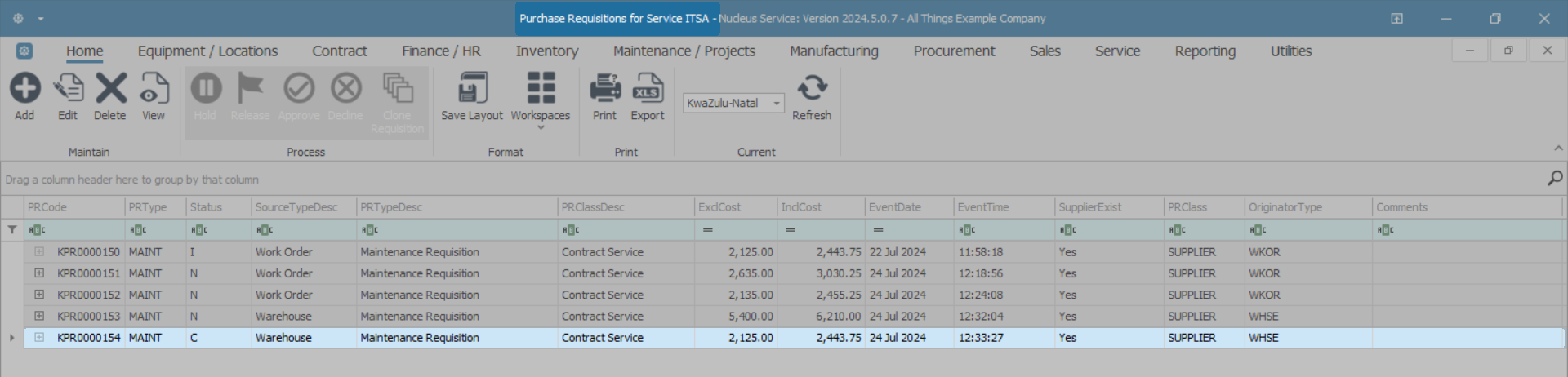Image resolution: width=1568 pixels, height=377 pixels.
Task: Switch to the Inventory ribbon tab
Action: click(547, 51)
